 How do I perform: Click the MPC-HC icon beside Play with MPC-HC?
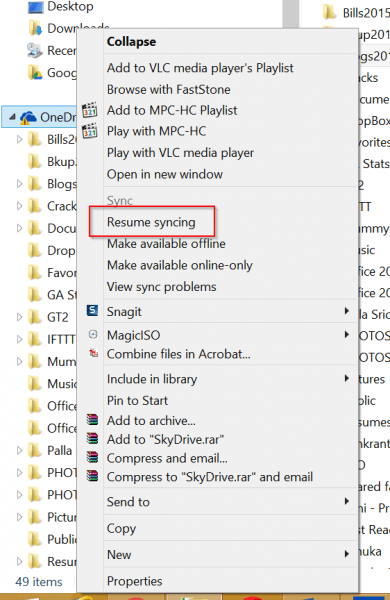pos(90,131)
